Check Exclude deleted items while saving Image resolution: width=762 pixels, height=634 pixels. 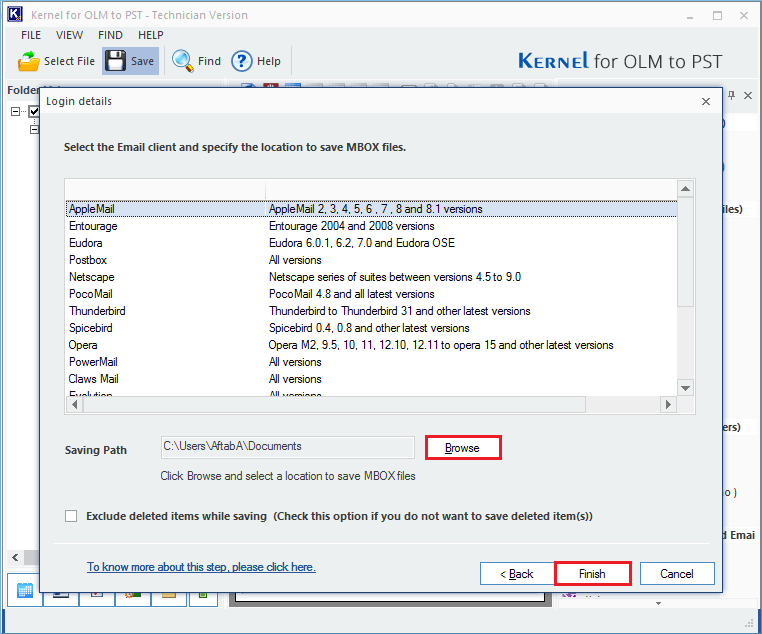71,516
